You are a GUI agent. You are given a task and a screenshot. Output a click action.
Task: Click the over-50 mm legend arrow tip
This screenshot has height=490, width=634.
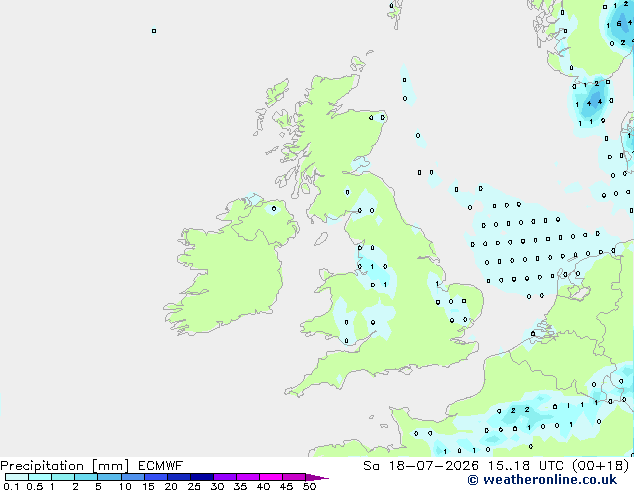[317, 477]
